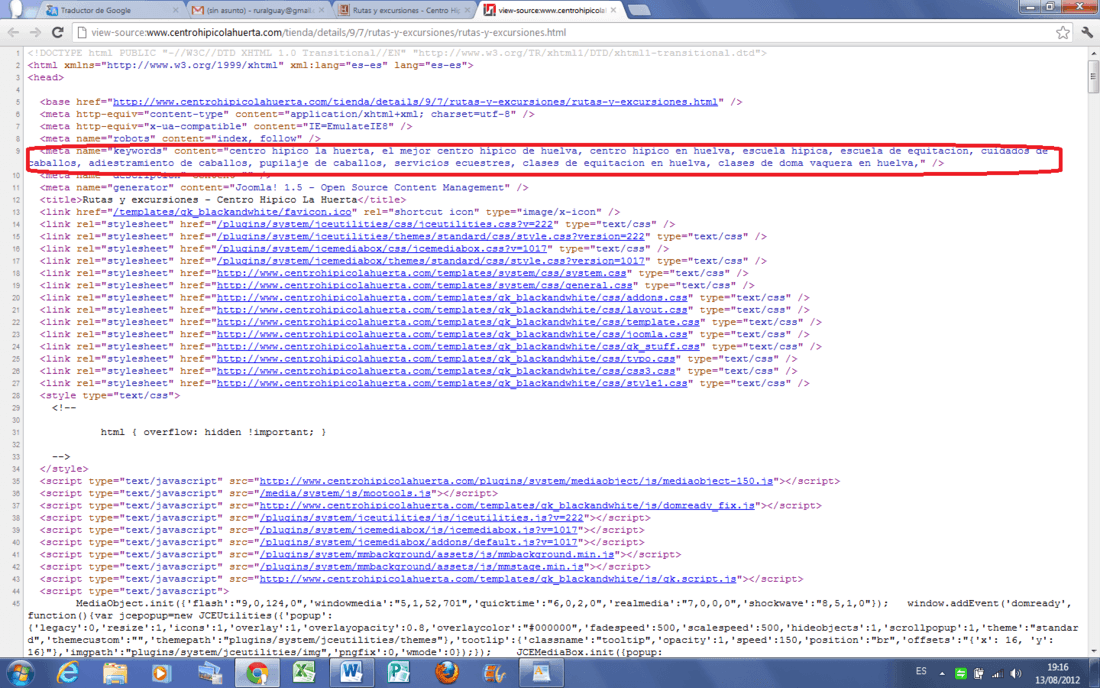Click the 'html { overflow: hidden !important; }' line

[213, 432]
